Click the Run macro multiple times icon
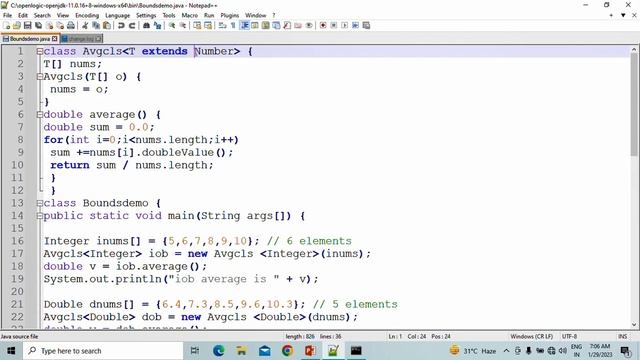The height and width of the screenshot is (360, 640). pyautogui.click(x=355, y=25)
